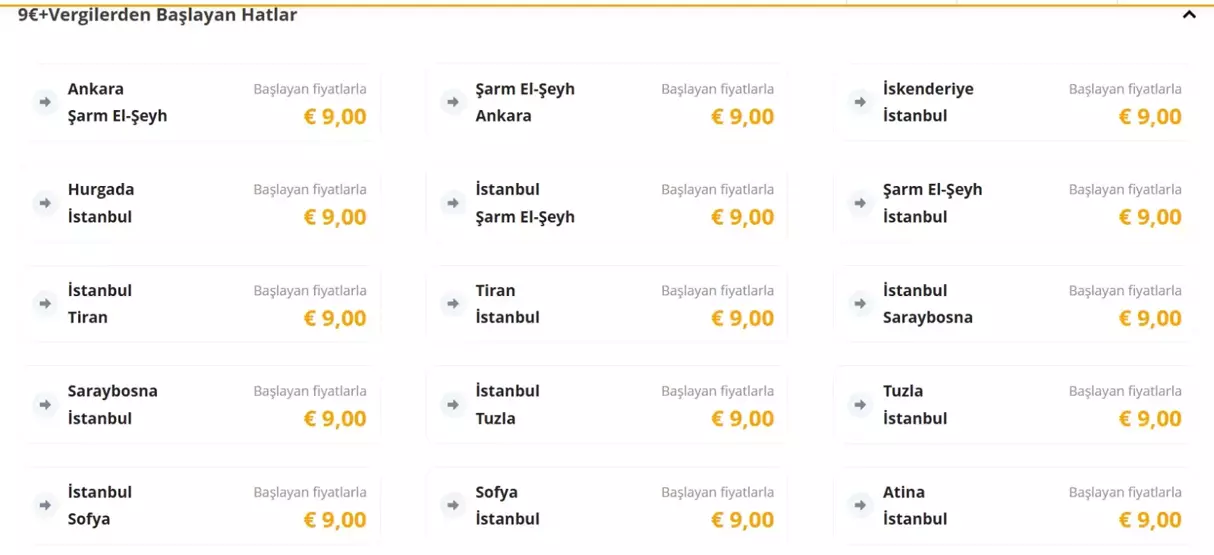Click arrow icon beside Saraybosna to İstanbul route

point(45,404)
